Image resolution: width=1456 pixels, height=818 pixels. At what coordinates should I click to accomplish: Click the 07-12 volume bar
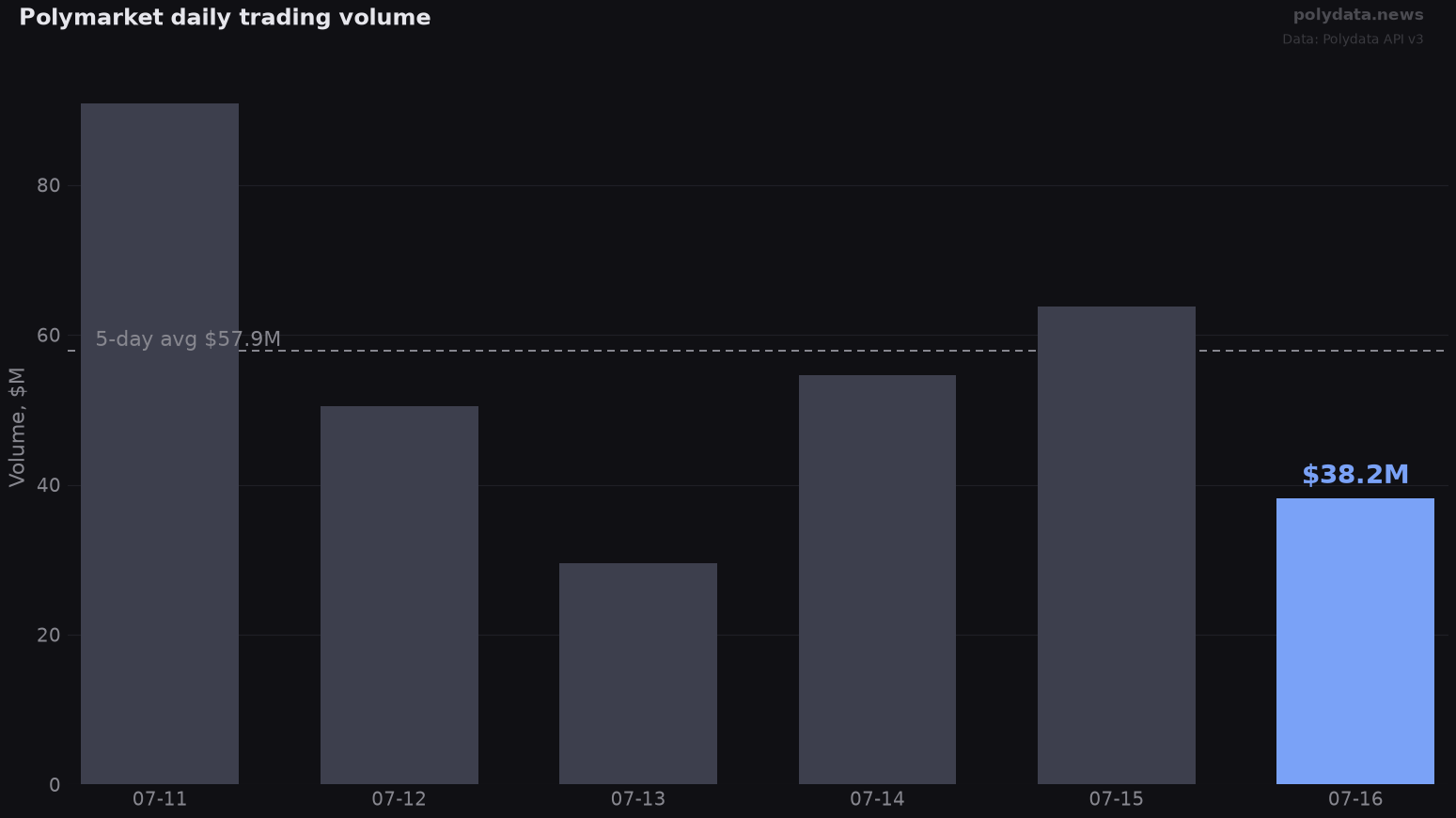click(x=399, y=595)
